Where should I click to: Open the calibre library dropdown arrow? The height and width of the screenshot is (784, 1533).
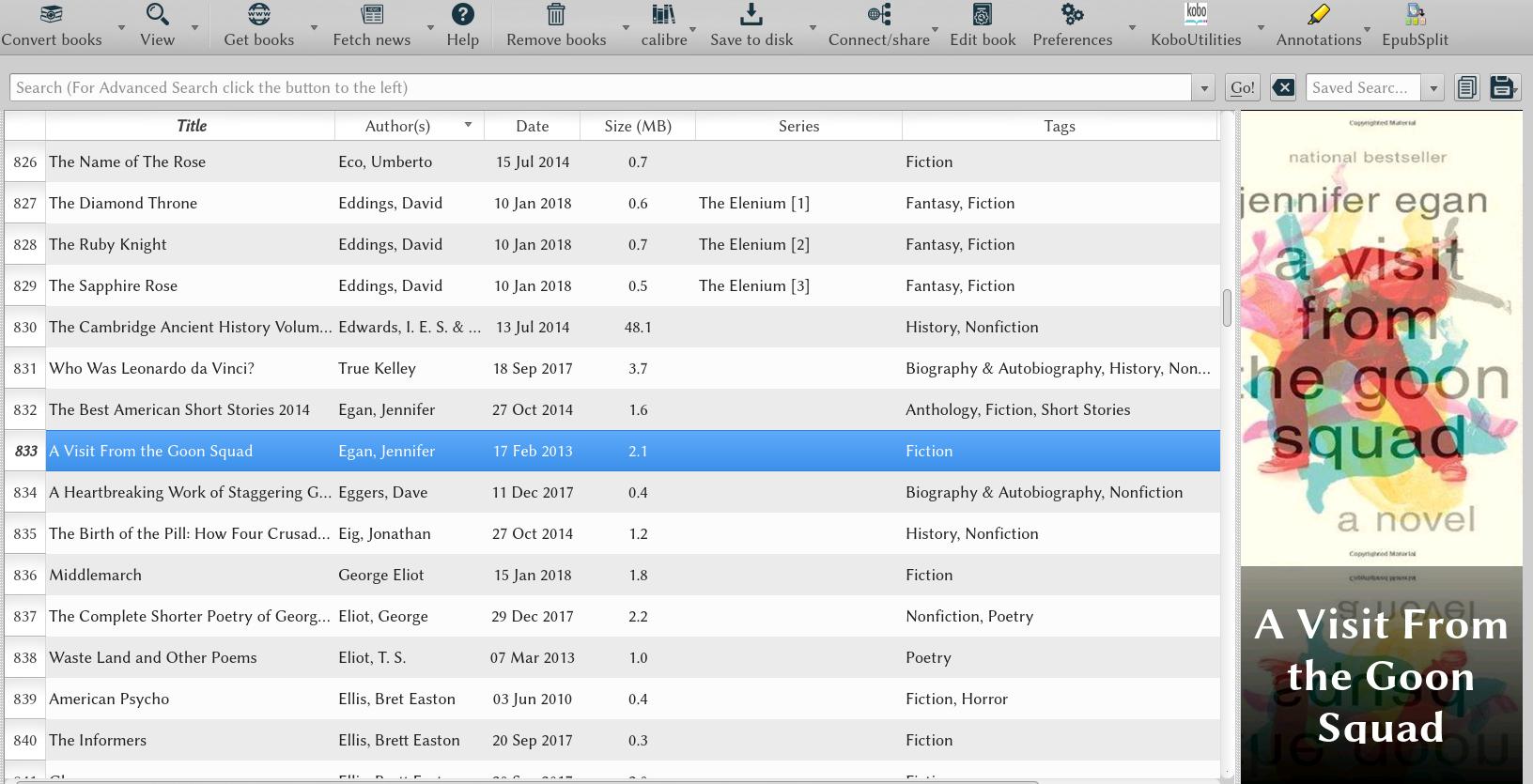point(692,29)
